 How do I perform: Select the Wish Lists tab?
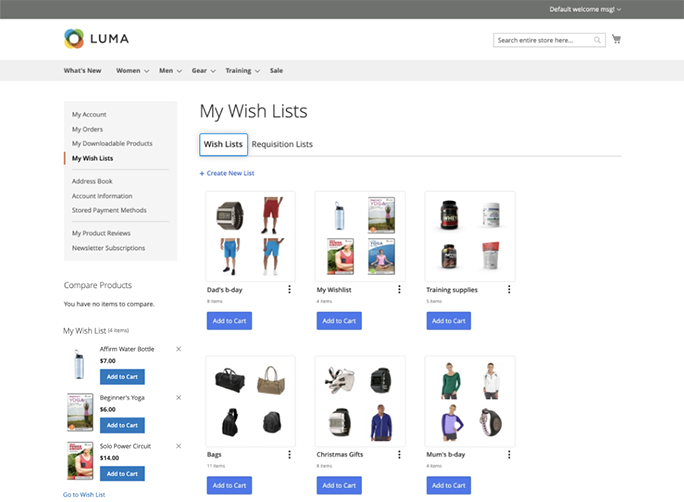click(x=223, y=144)
